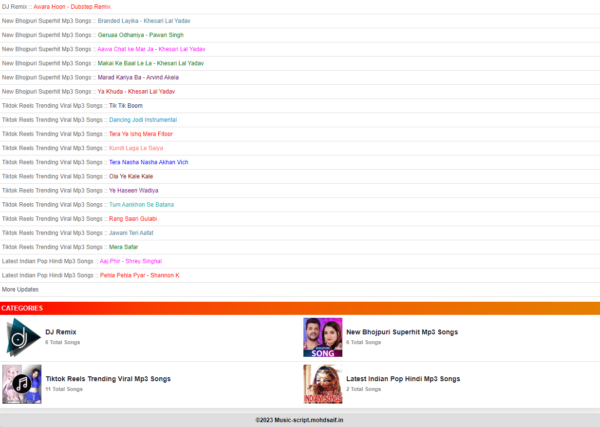Image resolution: width=600 pixels, height=427 pixels.
Task: Open Geruaa Odhaniya - Pawan Singh song
Action: 140,35
